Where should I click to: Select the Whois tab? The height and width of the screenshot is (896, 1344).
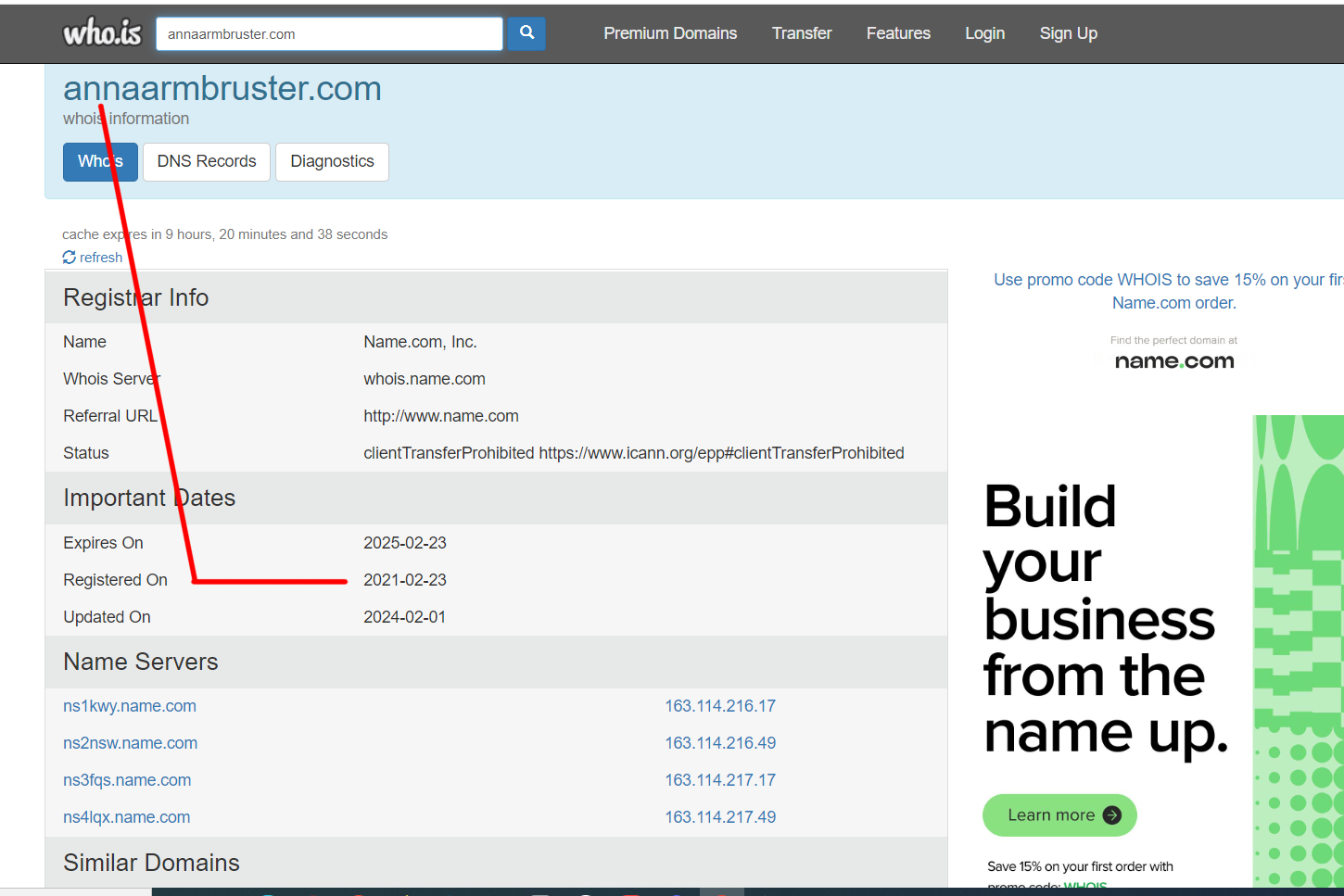(100, 162)
